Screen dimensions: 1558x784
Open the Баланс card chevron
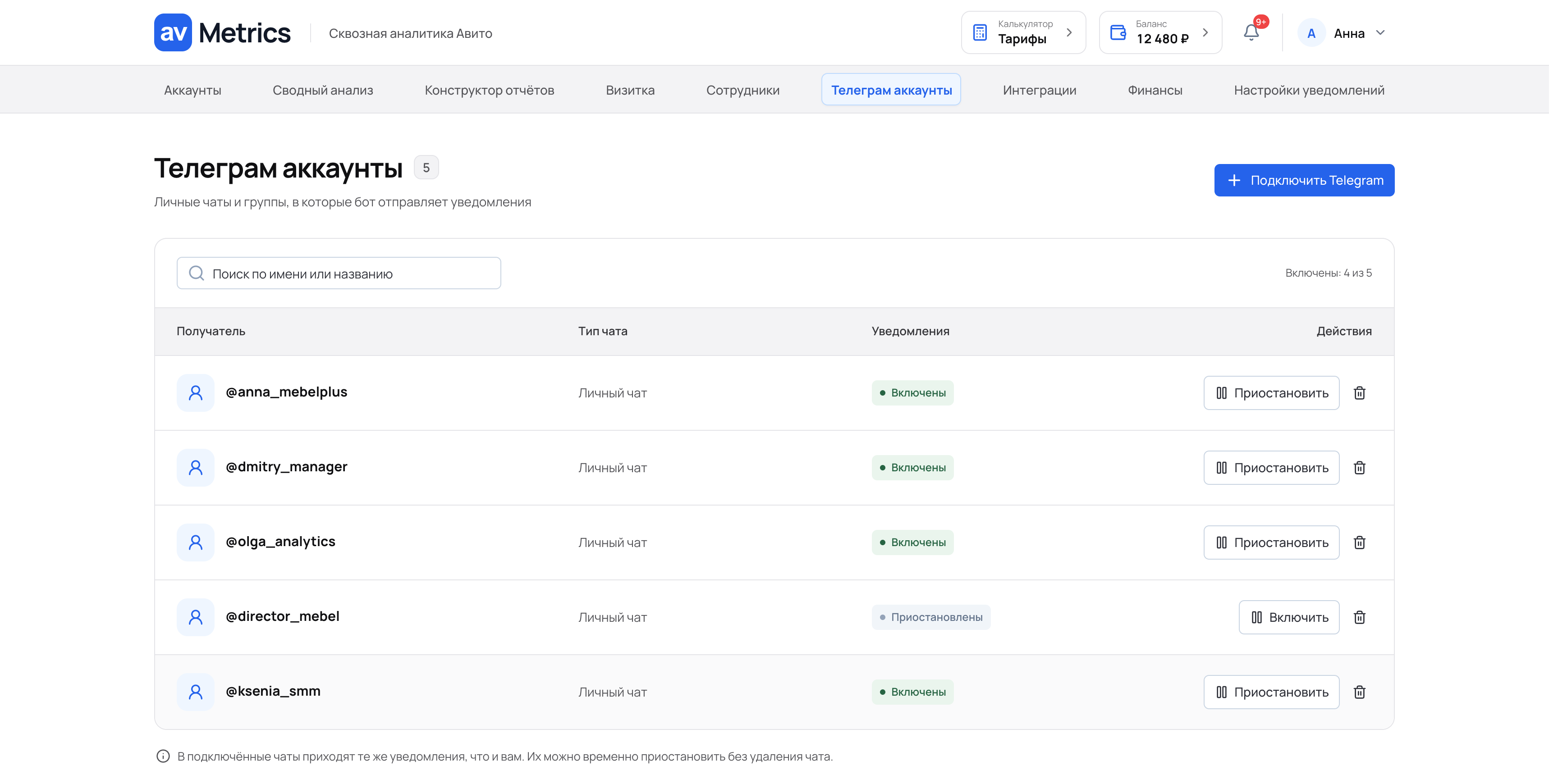coord(1205,32)
